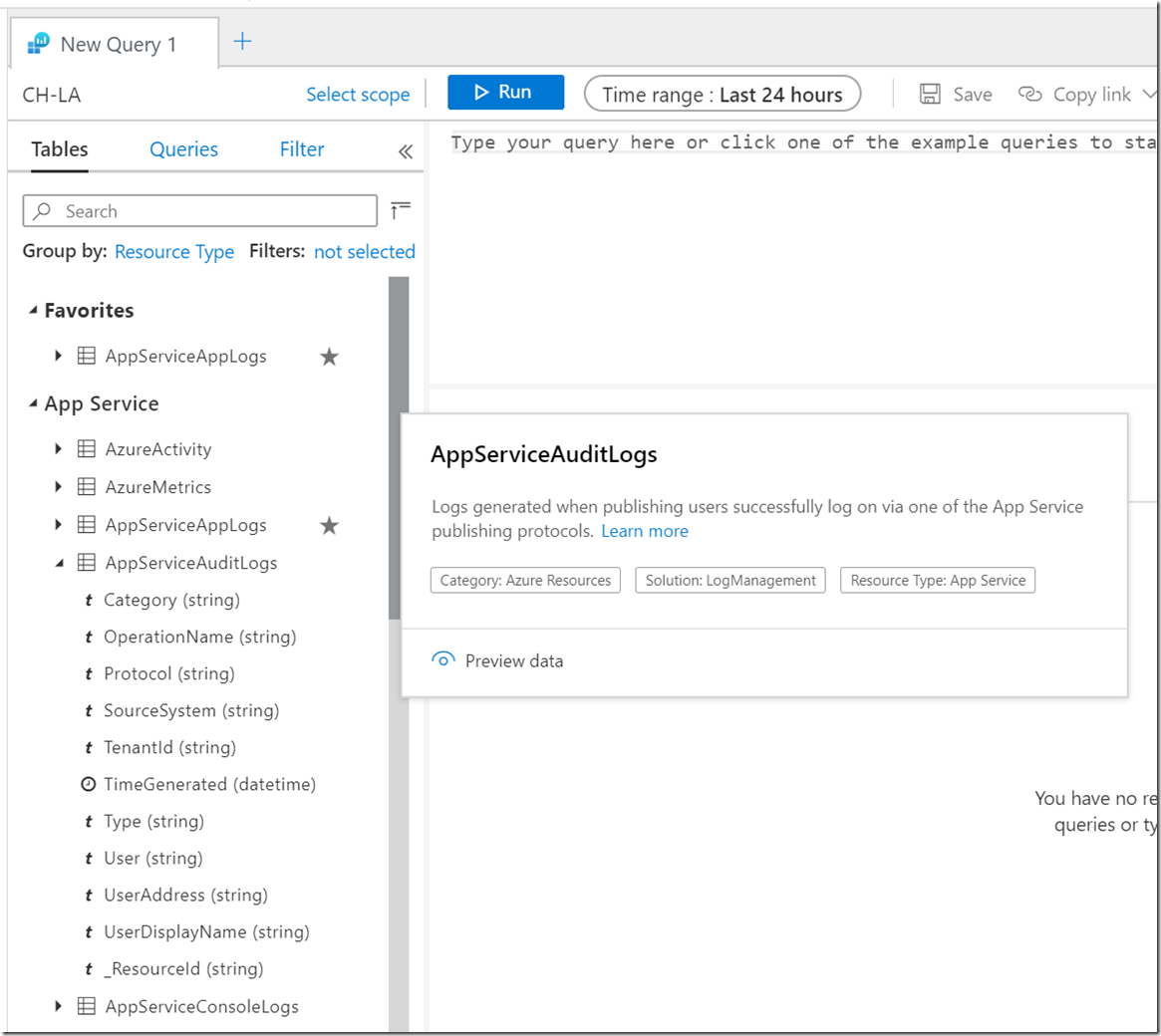The image size is (1161, 1036).
Task: Change the Group by Resource Type option
Action: pos(174,252)
